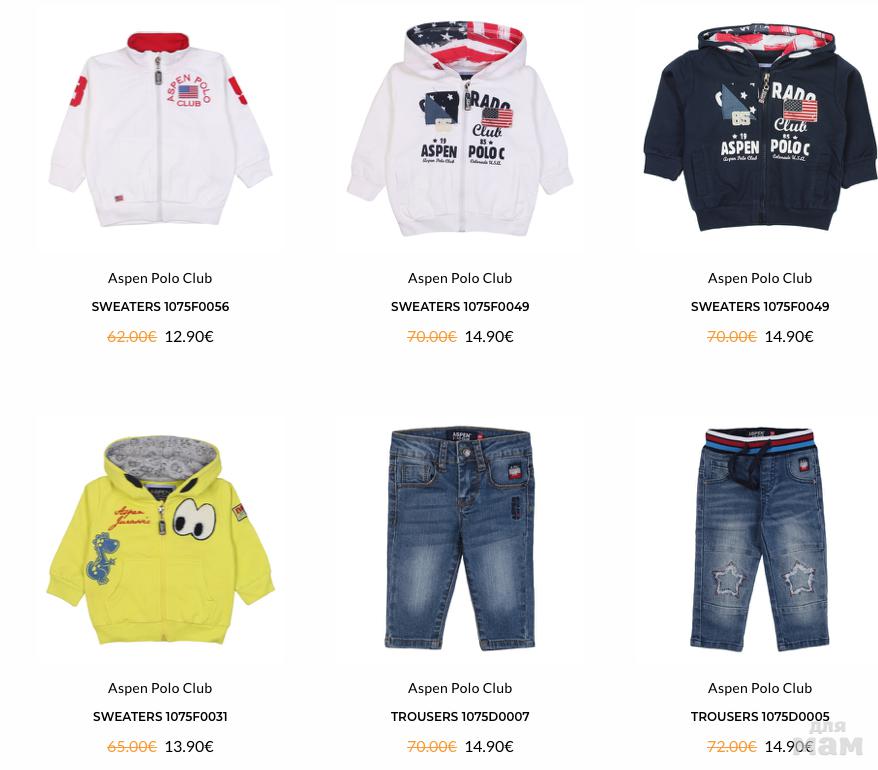This screenshot has width=878, height=770.
Task: Click the 13.90€ sale price
Action: click(189, 746)
